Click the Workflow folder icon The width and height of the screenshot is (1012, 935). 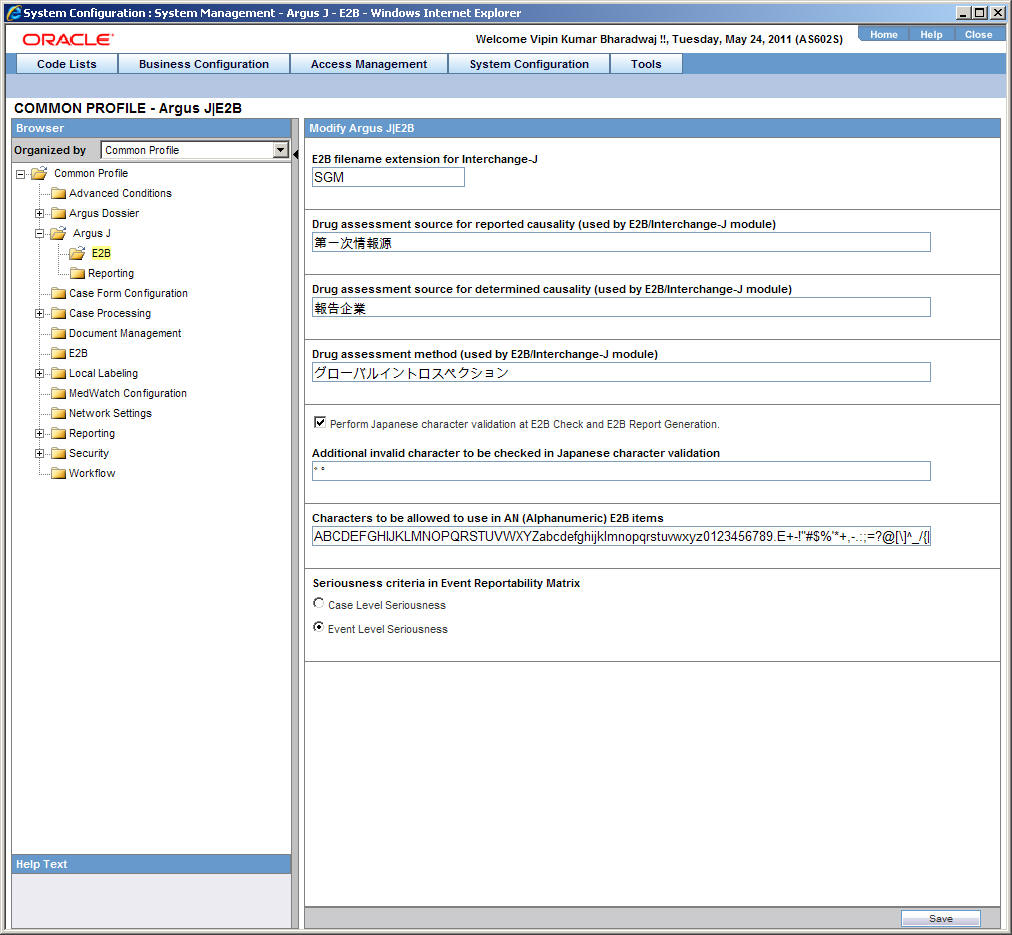click(x=59, y=474)
